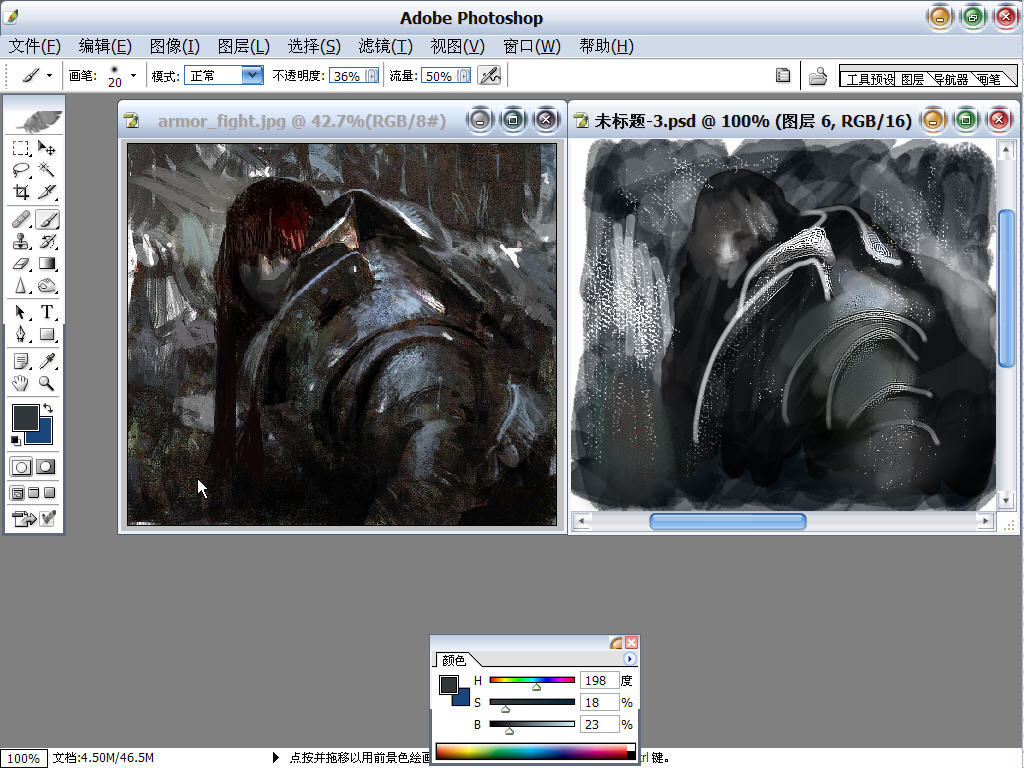
Task: Reset to default black and white colors
Action: point(15,441)
